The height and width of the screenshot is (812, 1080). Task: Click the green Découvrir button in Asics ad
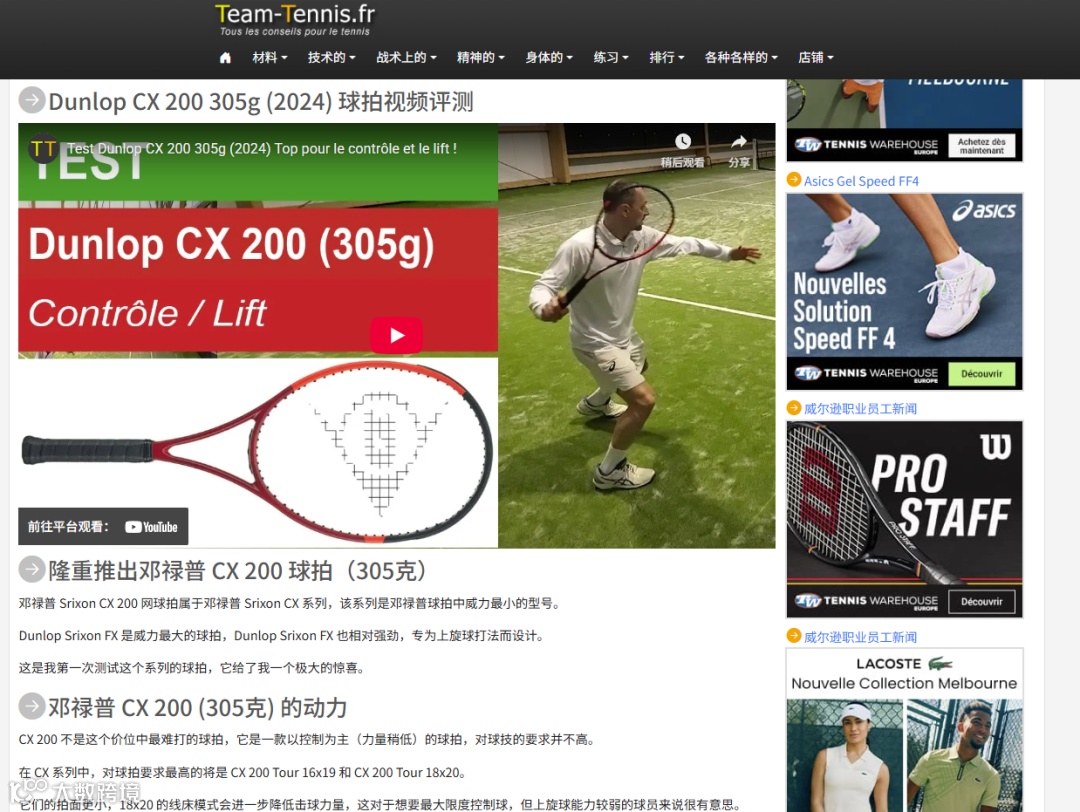[x=982, y=374]
